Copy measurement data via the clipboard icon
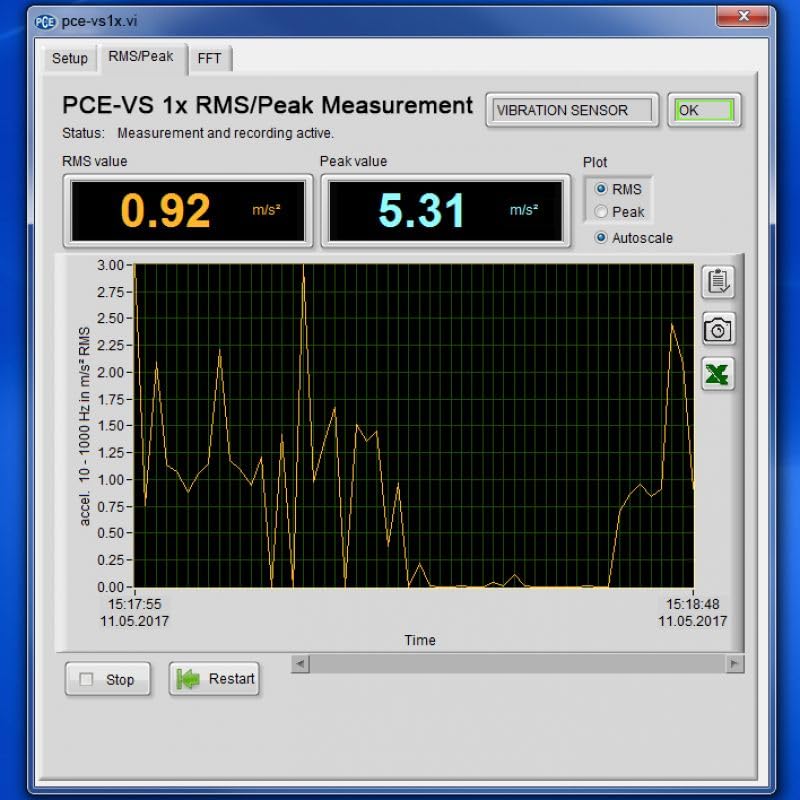800x800 pixels. (716, 282)
